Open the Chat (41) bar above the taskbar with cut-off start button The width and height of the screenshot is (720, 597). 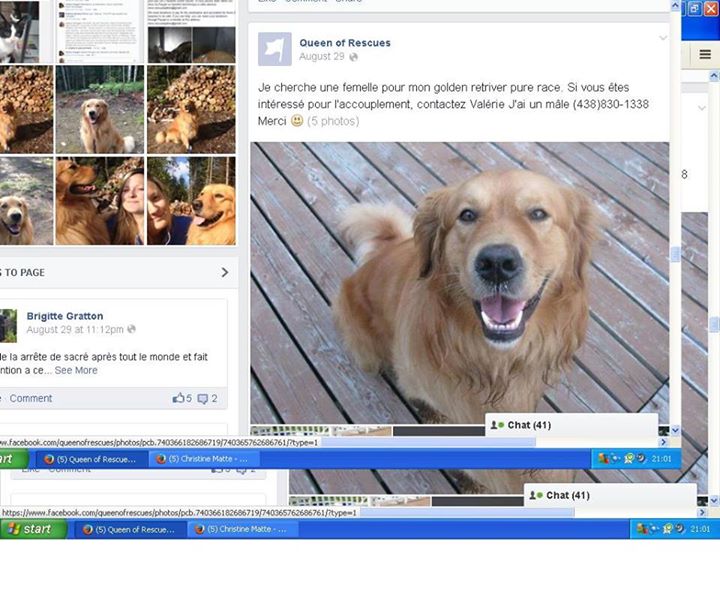[572, 425]
